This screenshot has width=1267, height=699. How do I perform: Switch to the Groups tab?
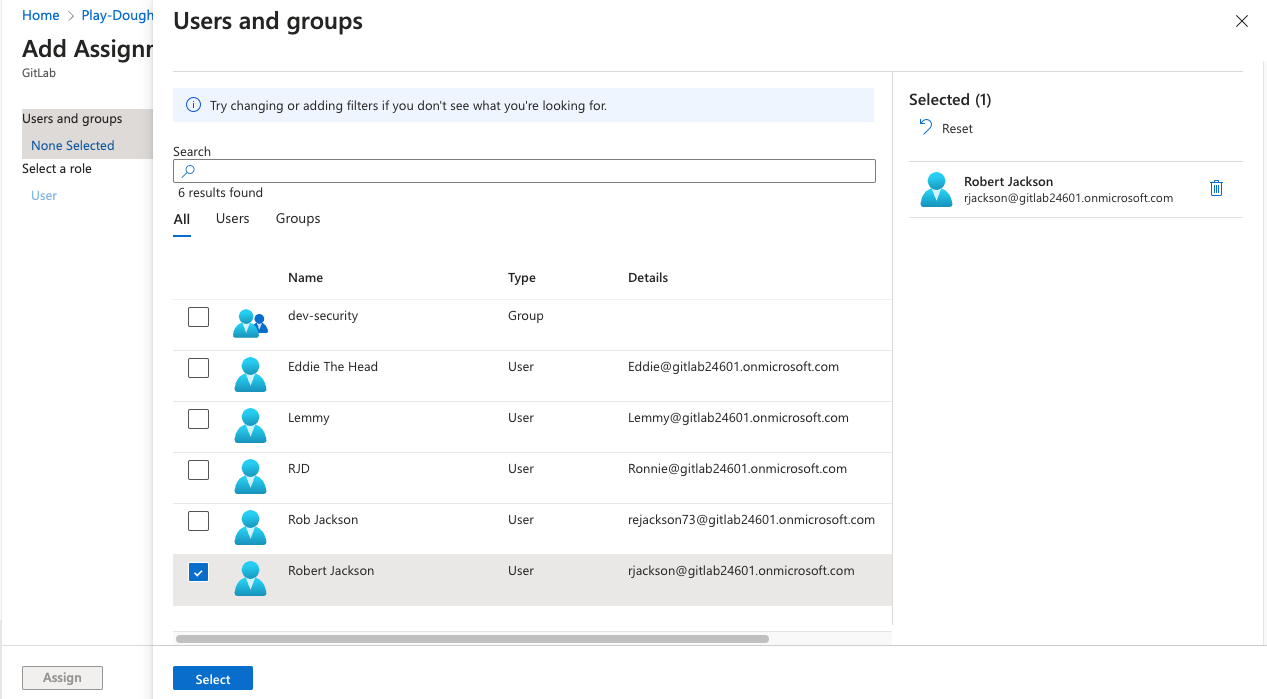tap(297, 218)
